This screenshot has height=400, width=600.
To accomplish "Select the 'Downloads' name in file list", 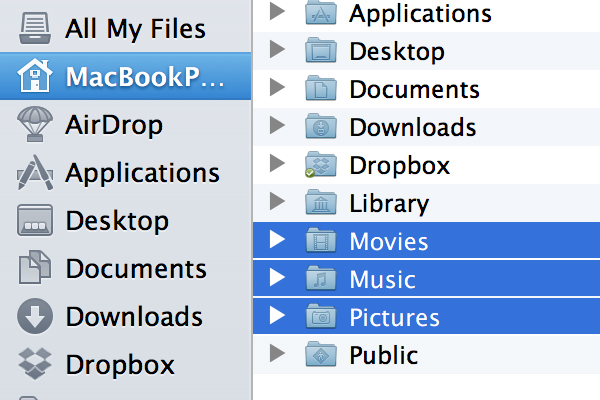I will pyautogui.click(x=413, y=127).
